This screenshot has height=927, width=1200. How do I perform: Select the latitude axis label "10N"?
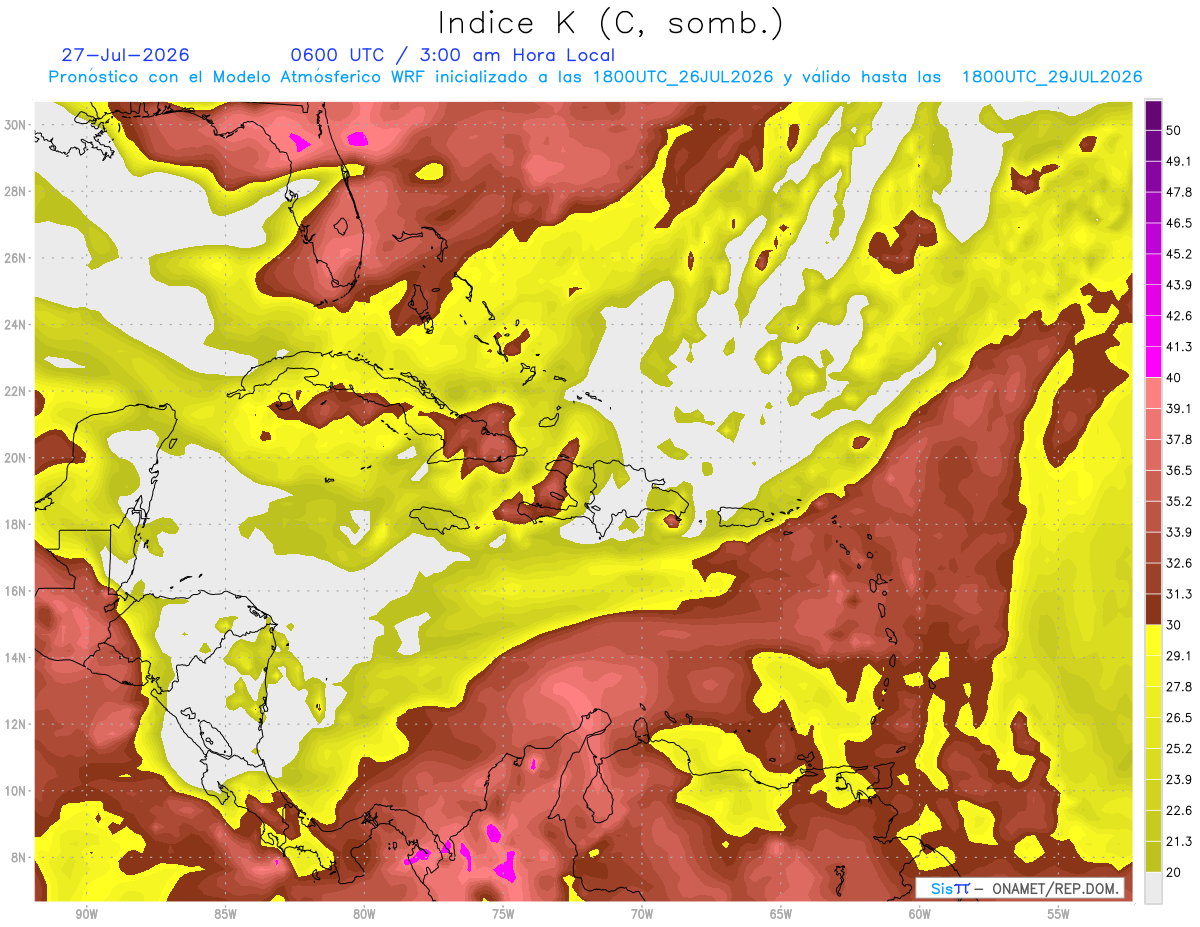tap(15, 791)
